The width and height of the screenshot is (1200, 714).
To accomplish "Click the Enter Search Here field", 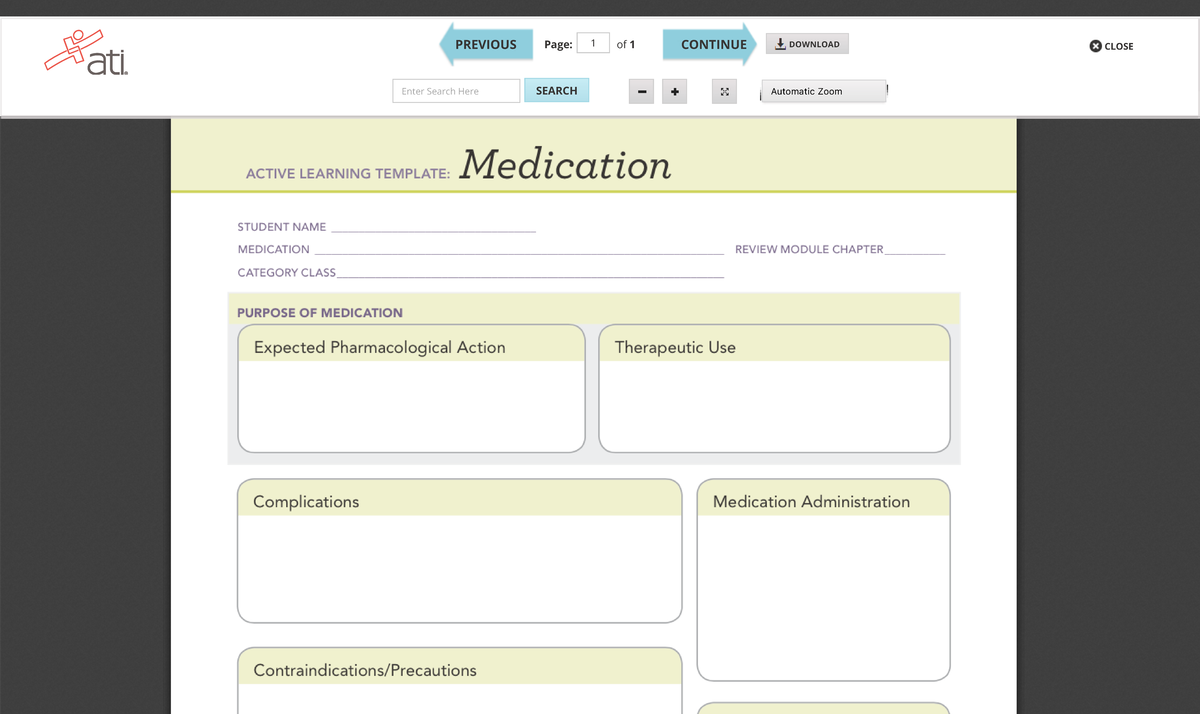I will pos(455,90).
